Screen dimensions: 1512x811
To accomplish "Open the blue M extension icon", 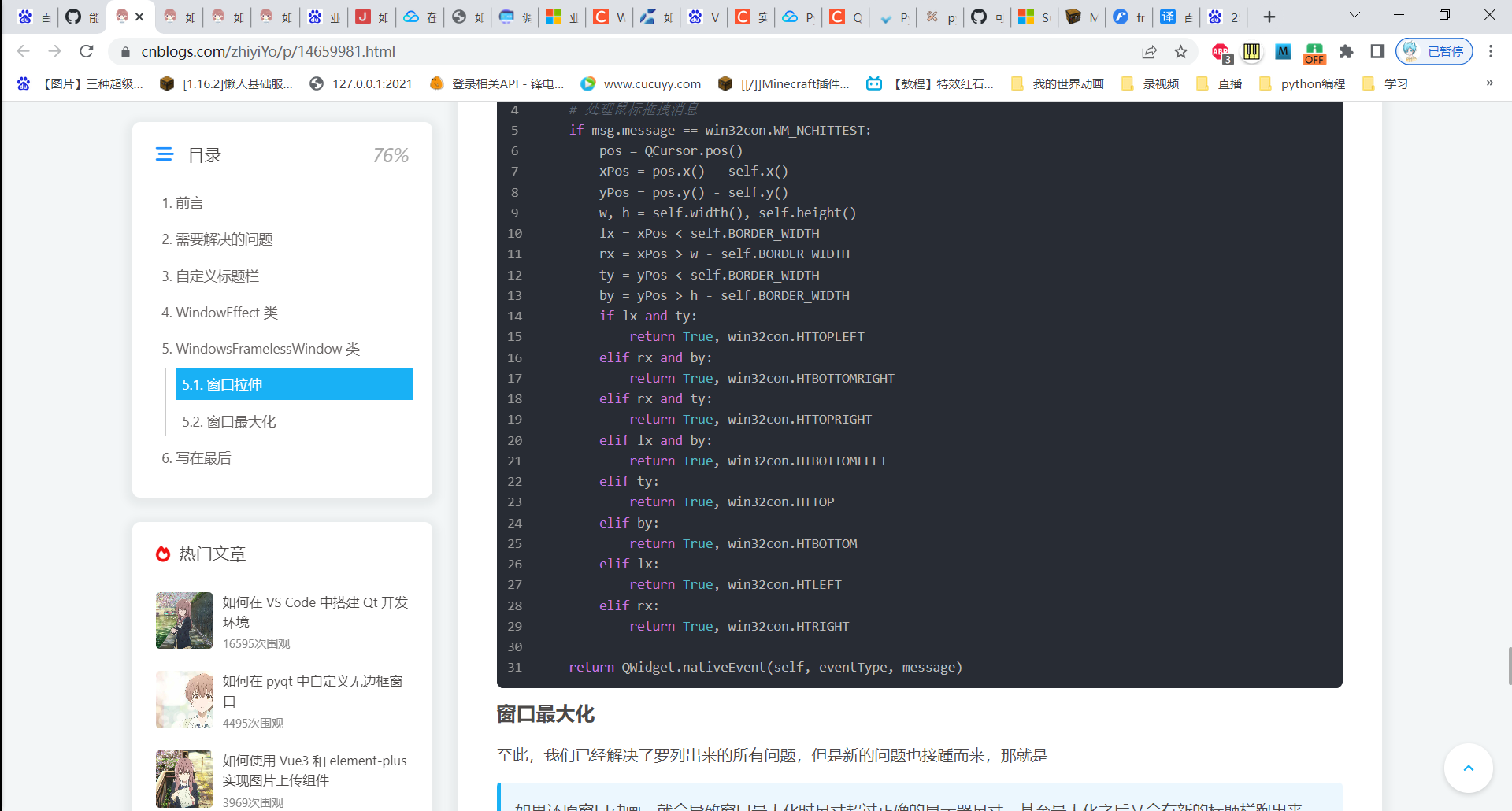I will pos(1284,53).
